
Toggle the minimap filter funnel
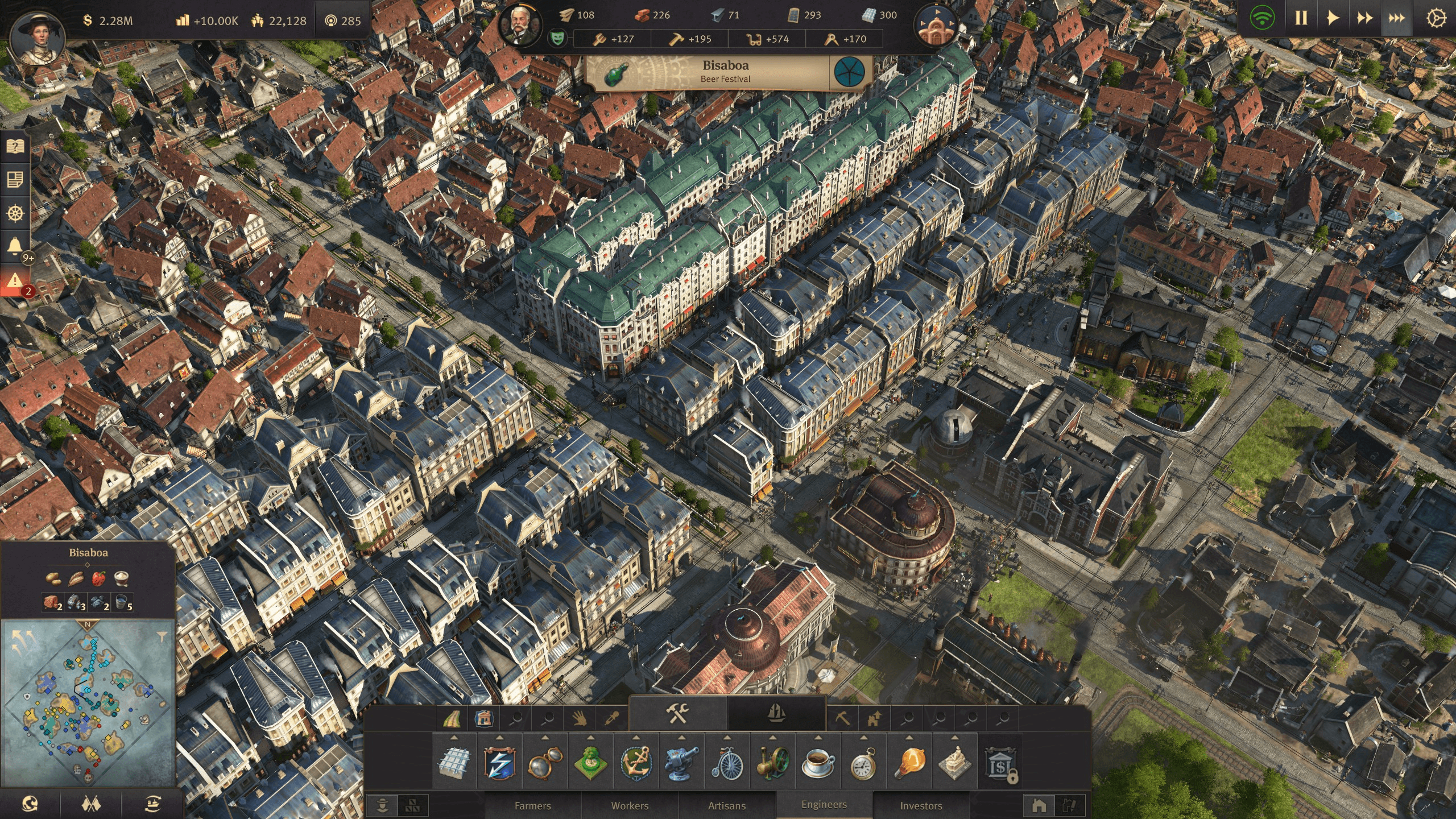(162, 636)
